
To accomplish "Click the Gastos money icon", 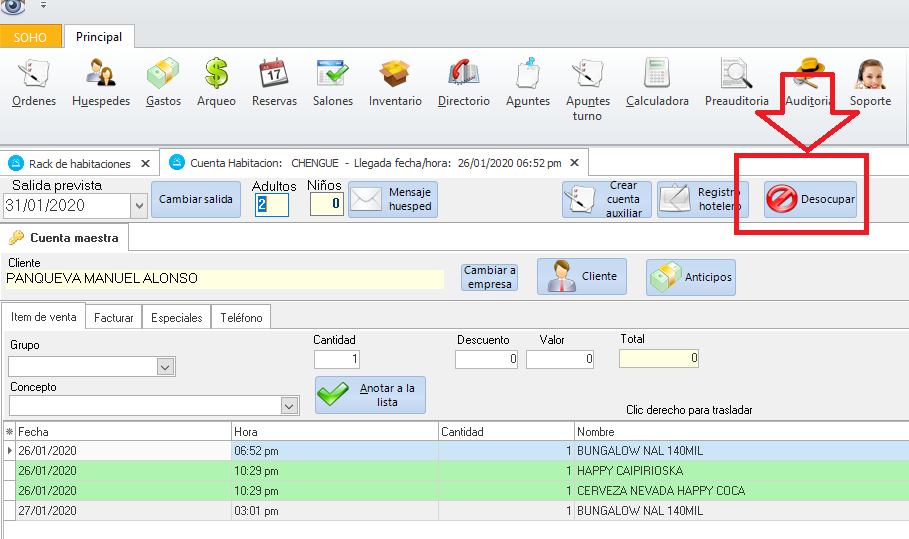I will [163, 83].
